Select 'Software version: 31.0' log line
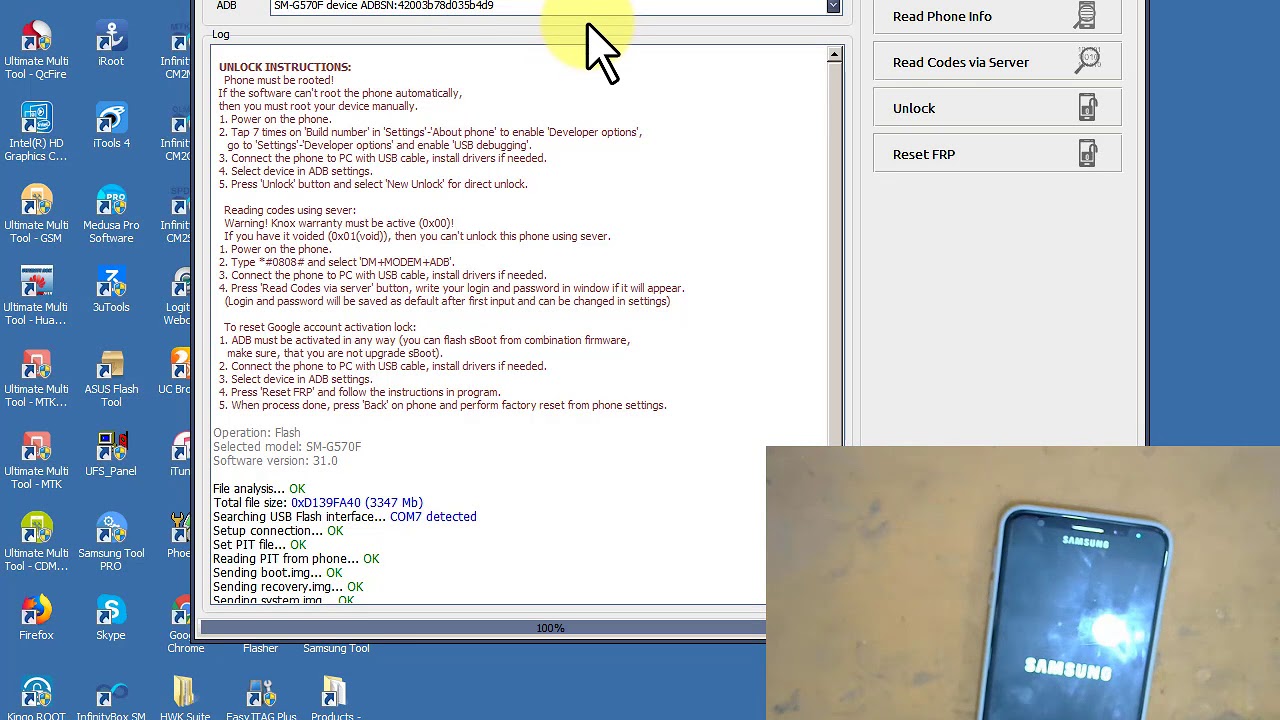This screenshot has height=720, width=1280. [x=275, y=461]
